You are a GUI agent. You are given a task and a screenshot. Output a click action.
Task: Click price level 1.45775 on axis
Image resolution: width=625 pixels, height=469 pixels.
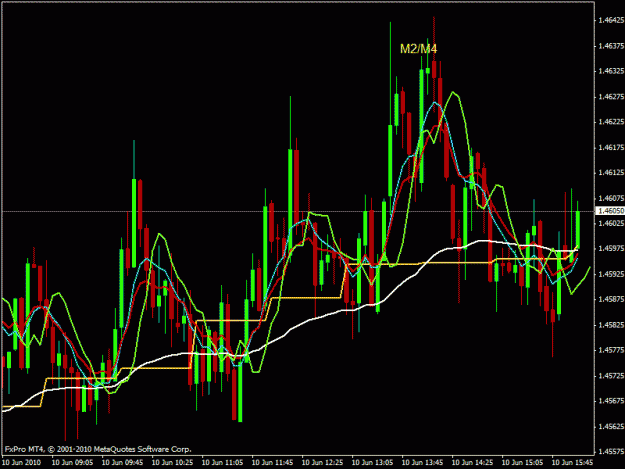pos(611,350)
